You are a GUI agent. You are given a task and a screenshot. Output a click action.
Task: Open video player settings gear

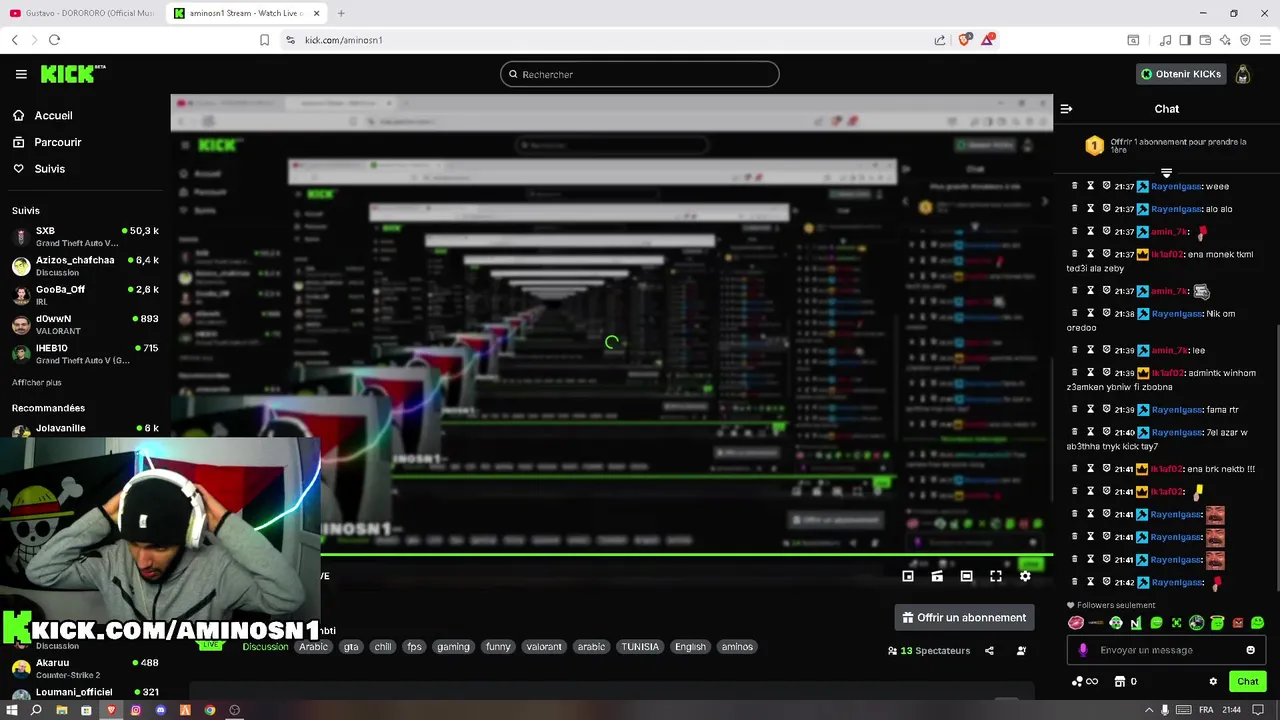1025,576
